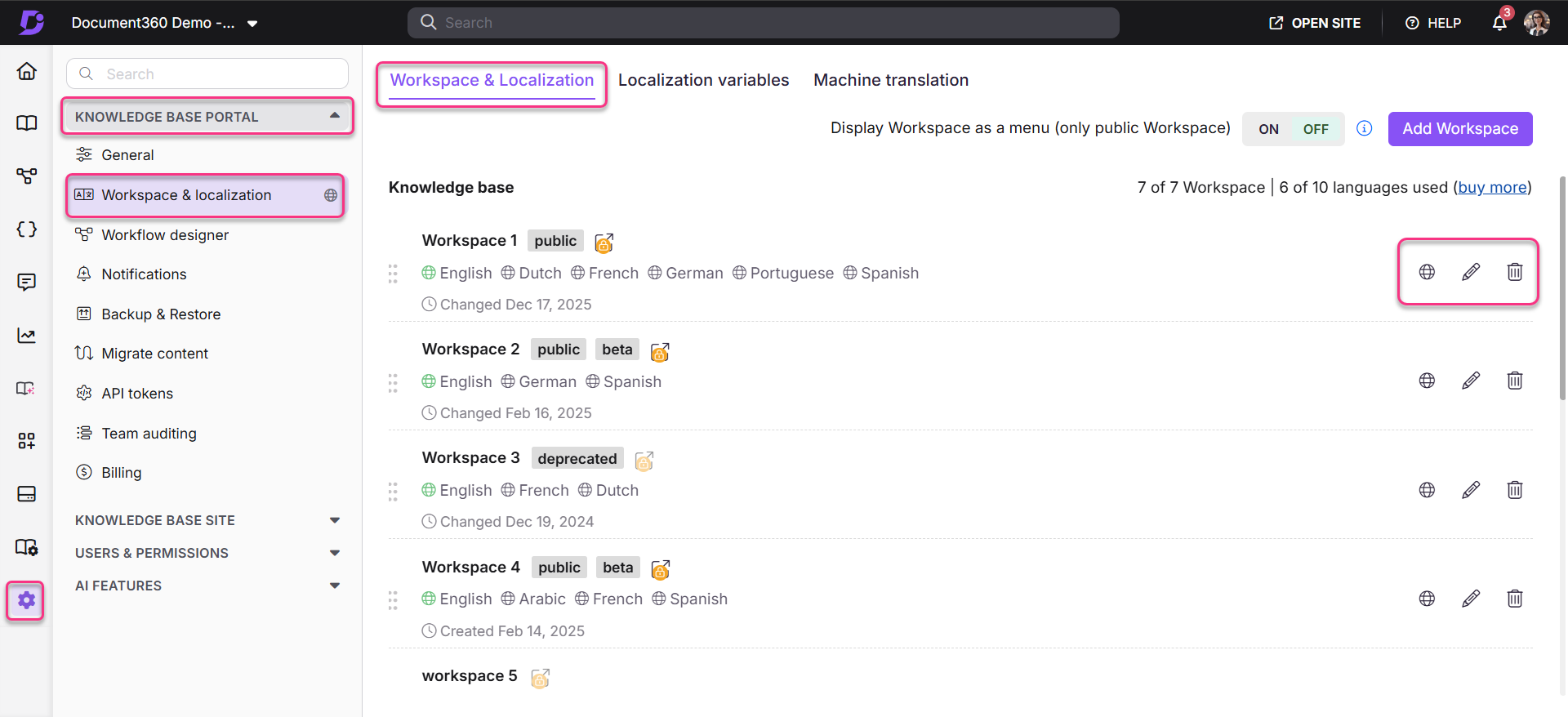Expand the AI Features section
The image size is (1568, 717).
[207, 586]
